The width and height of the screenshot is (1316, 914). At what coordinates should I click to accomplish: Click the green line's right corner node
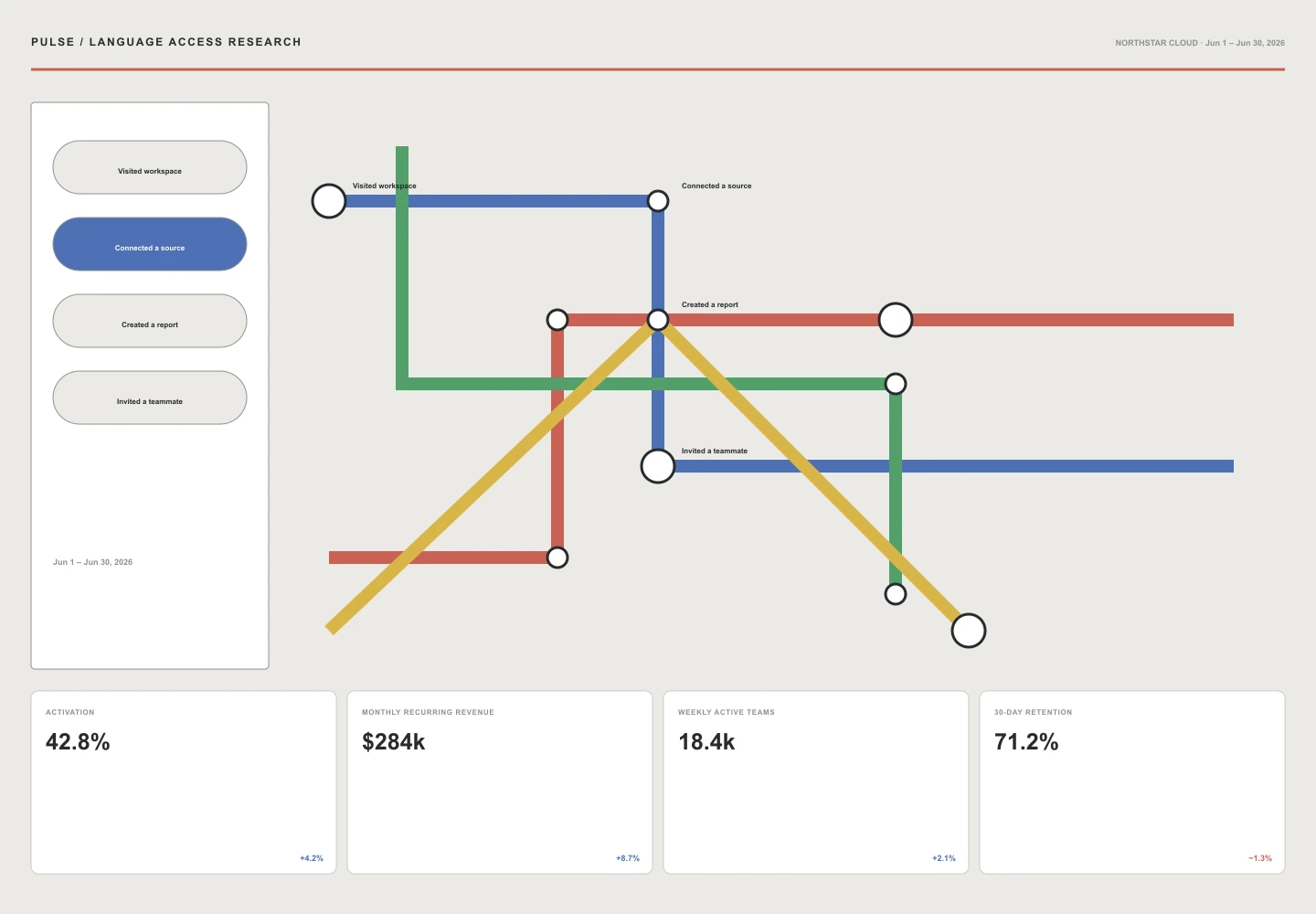pos(896,384)
